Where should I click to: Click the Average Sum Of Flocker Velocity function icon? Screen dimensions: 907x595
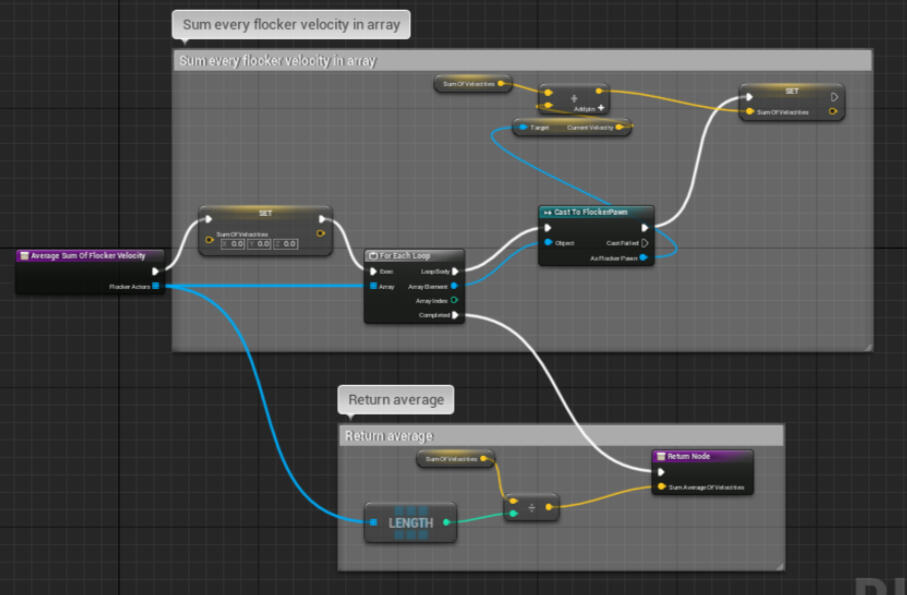click(x=24, y=255)
